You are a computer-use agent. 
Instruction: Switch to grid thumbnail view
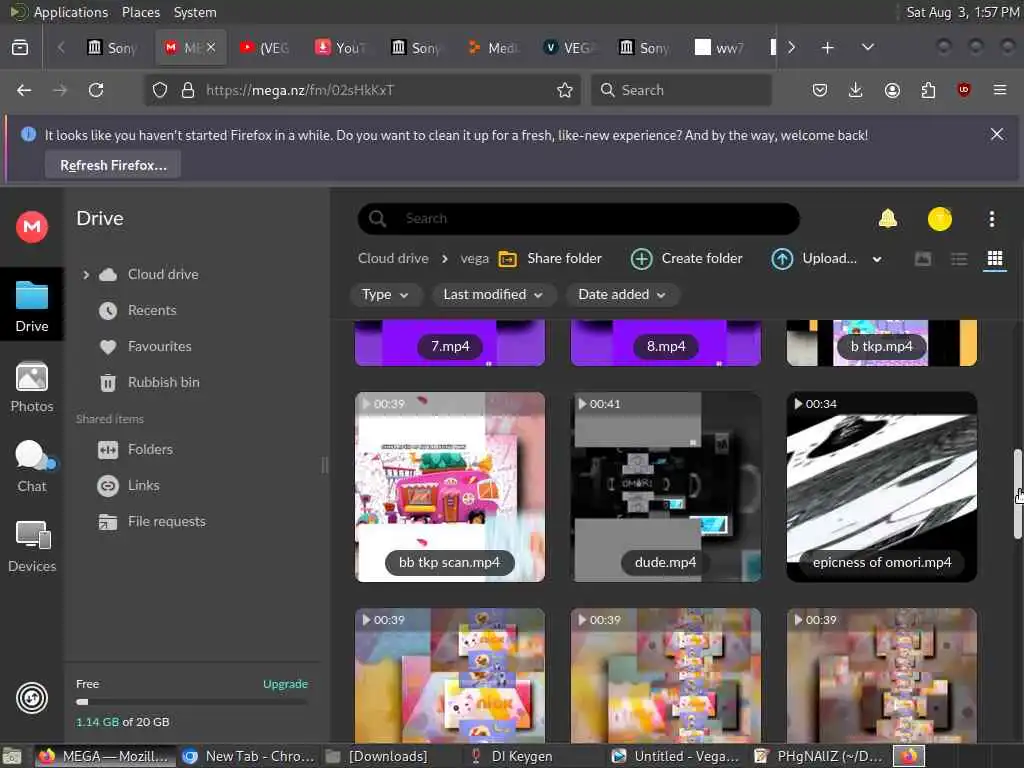tap(995, 259)
